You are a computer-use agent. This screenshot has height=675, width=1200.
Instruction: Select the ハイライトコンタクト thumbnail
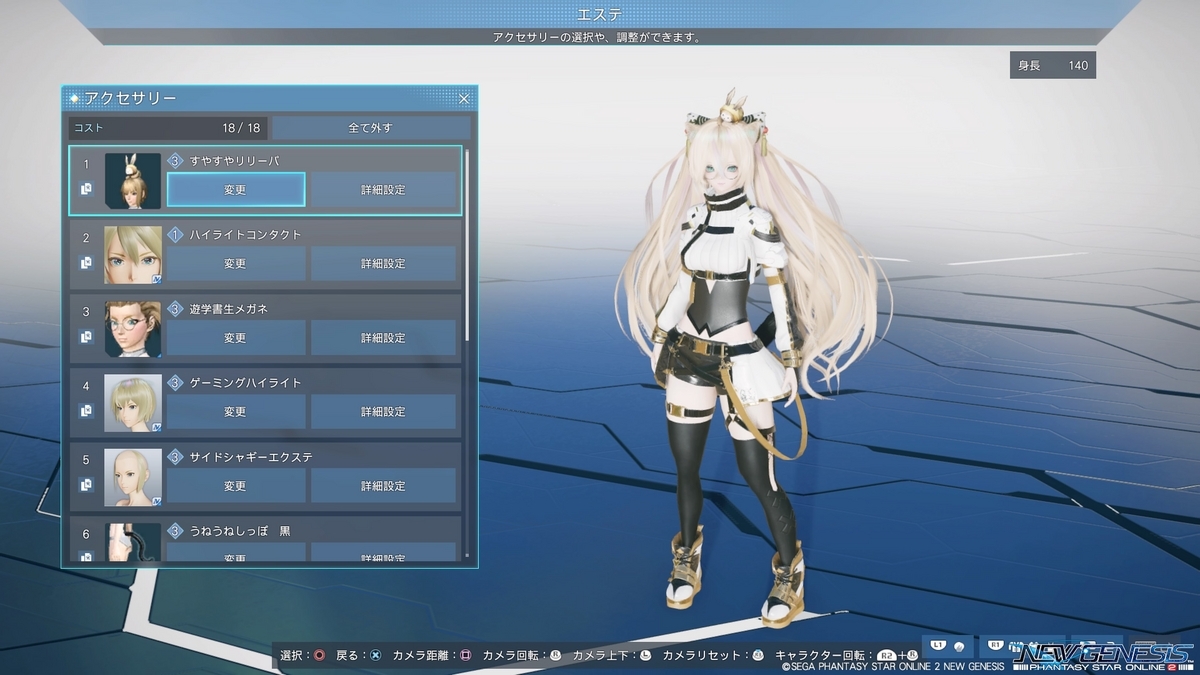[132, 255]
